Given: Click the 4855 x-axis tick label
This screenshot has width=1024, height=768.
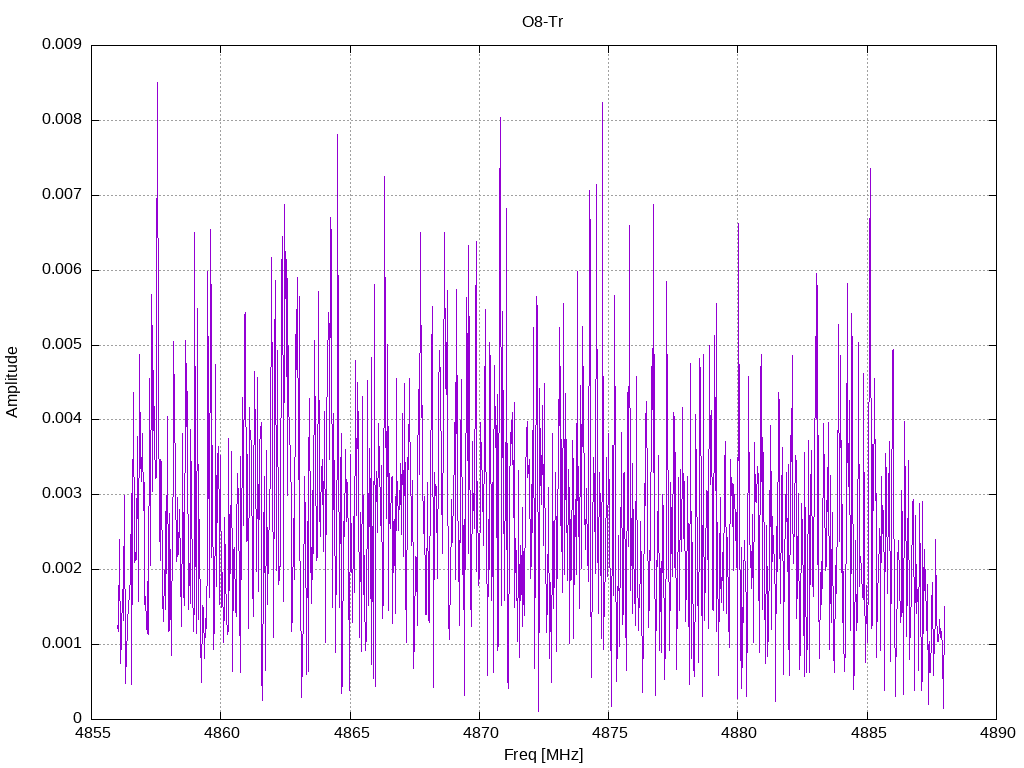Looking at the screenshot, I should [91, 733].
